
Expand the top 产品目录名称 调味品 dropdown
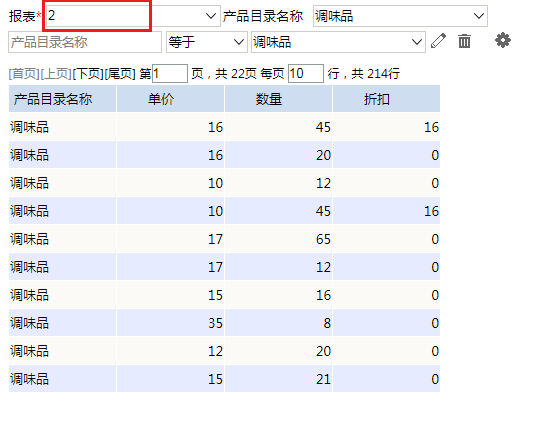400,16
